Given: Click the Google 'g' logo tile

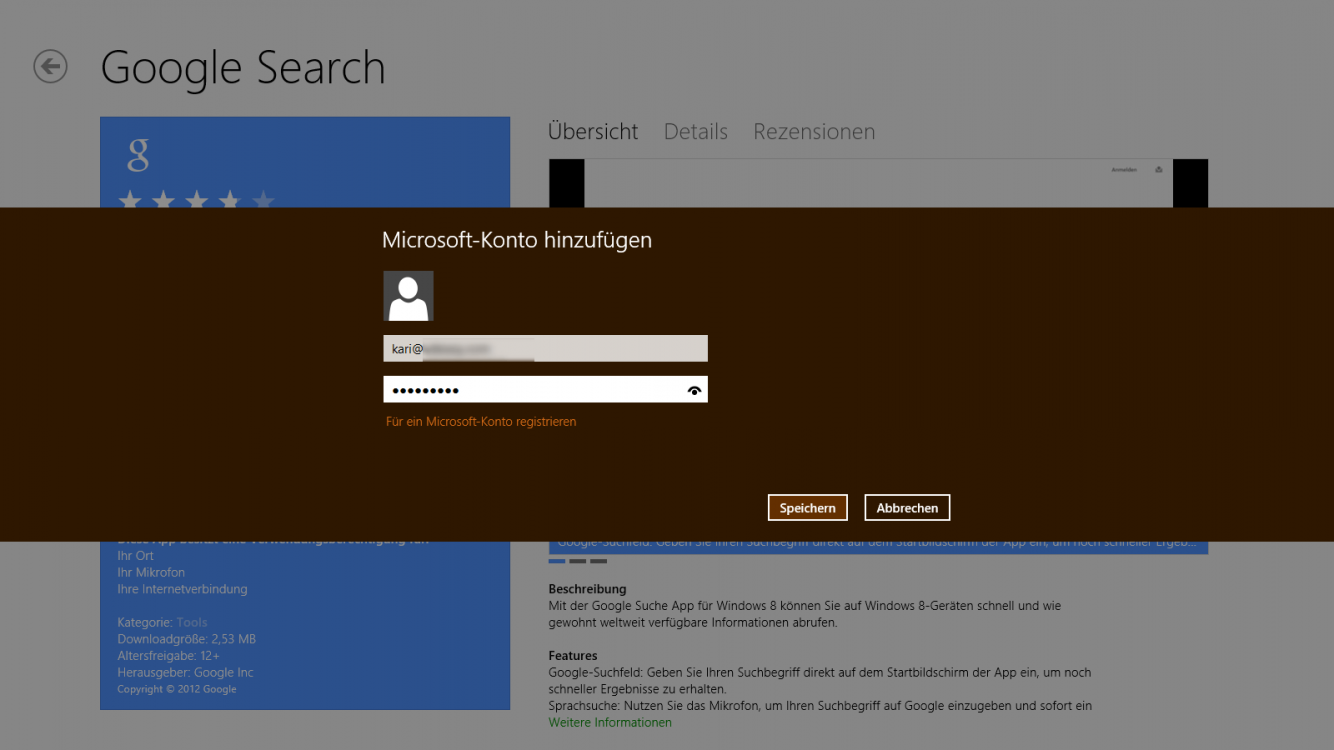Looking at the screenshot, I should pos(140,155).
